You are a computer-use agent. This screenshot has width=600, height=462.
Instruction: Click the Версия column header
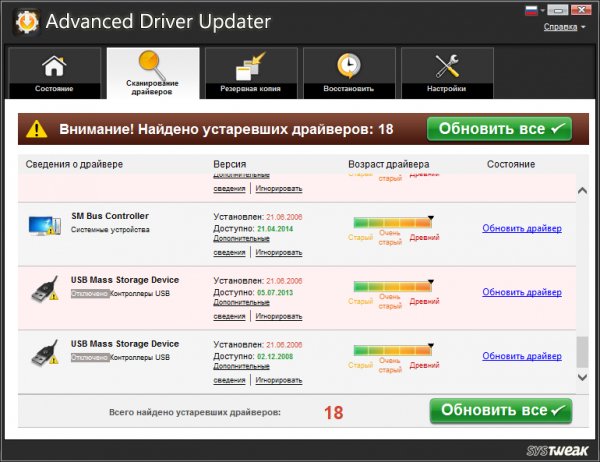coord(230,165)
